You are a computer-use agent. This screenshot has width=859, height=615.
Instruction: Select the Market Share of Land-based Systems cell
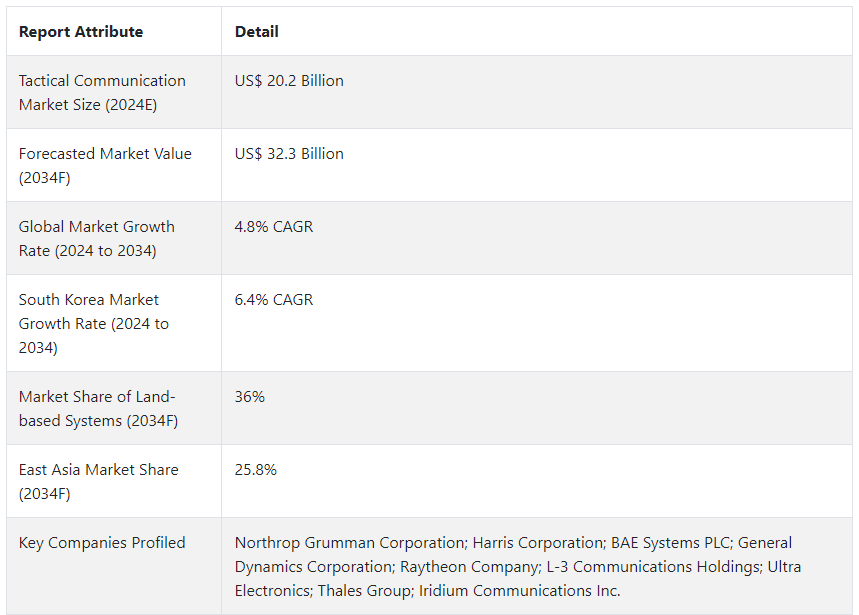[x=98, y=408]
